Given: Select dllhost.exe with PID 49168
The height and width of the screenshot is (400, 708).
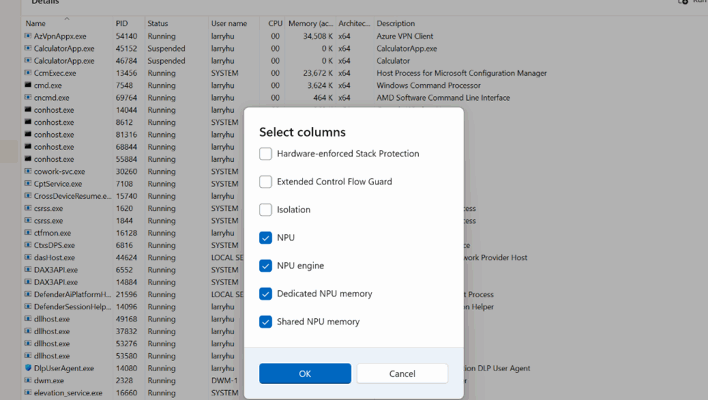Looking at the screenshot, I should pos(52,319).
